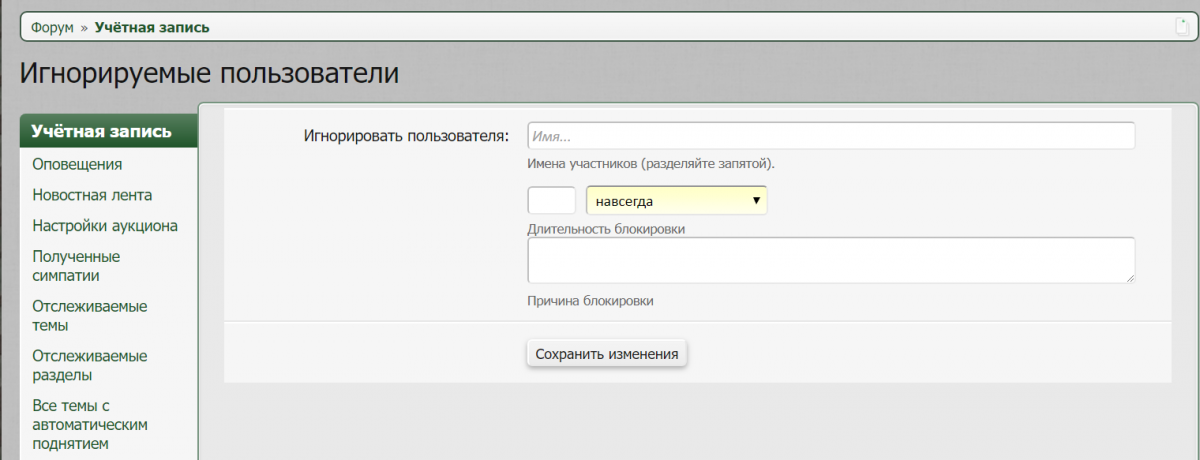Go to "Отслеживаемые разделы" sidebar link
Screen dimensions: 1200x460
point(89,366)
